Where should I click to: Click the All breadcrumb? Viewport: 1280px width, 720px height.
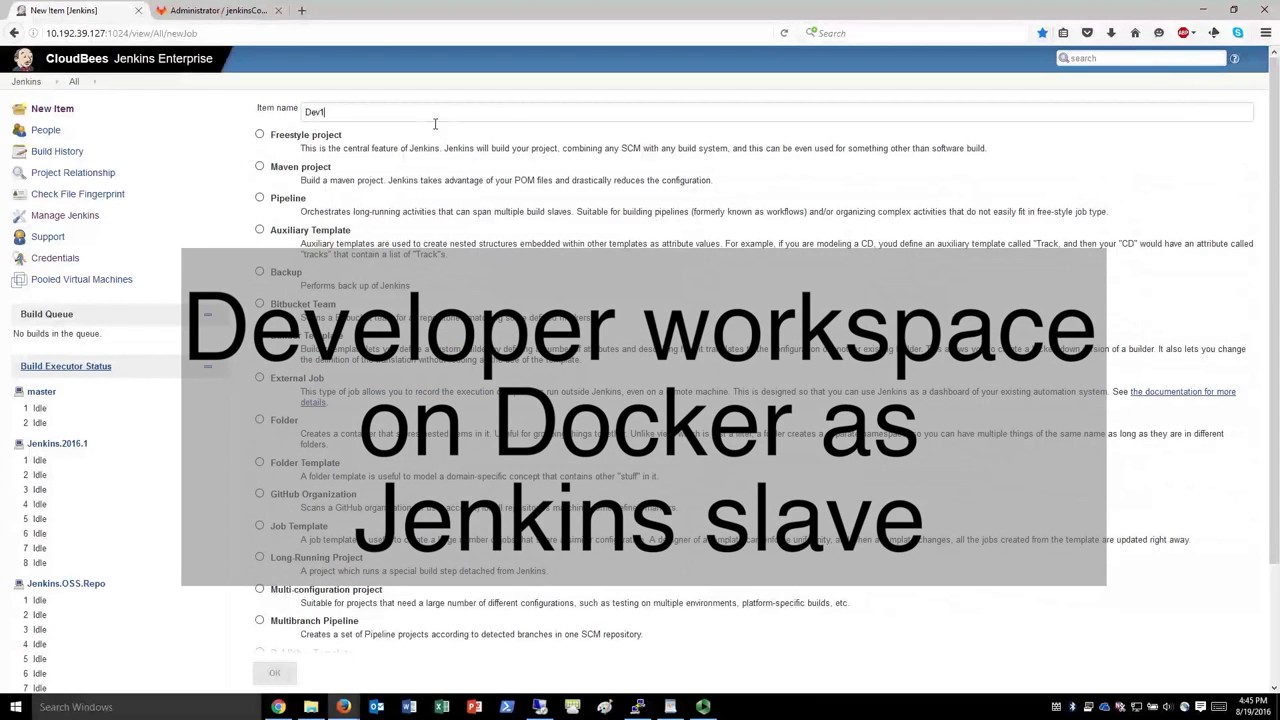click(x=74, y=81)
